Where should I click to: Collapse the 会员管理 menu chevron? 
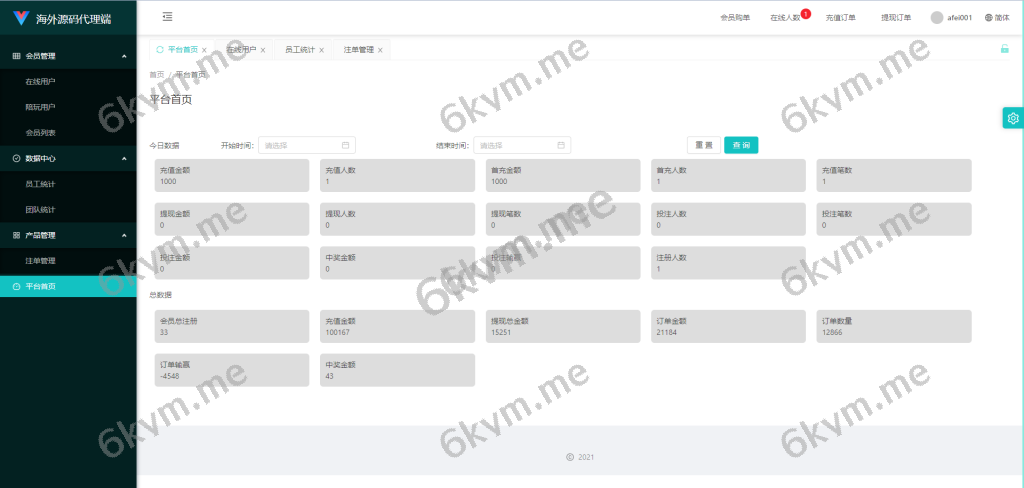point(124,56)
